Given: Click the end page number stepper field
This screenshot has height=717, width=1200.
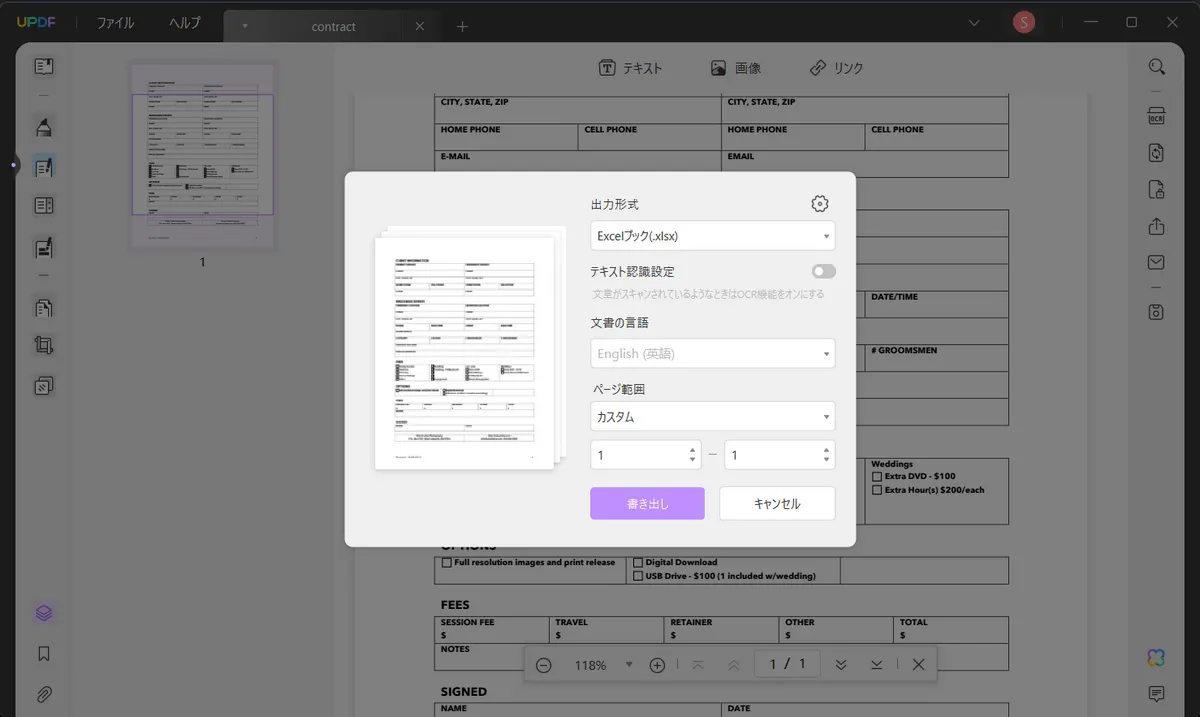Looking at the screenshot, I should 779,455.
